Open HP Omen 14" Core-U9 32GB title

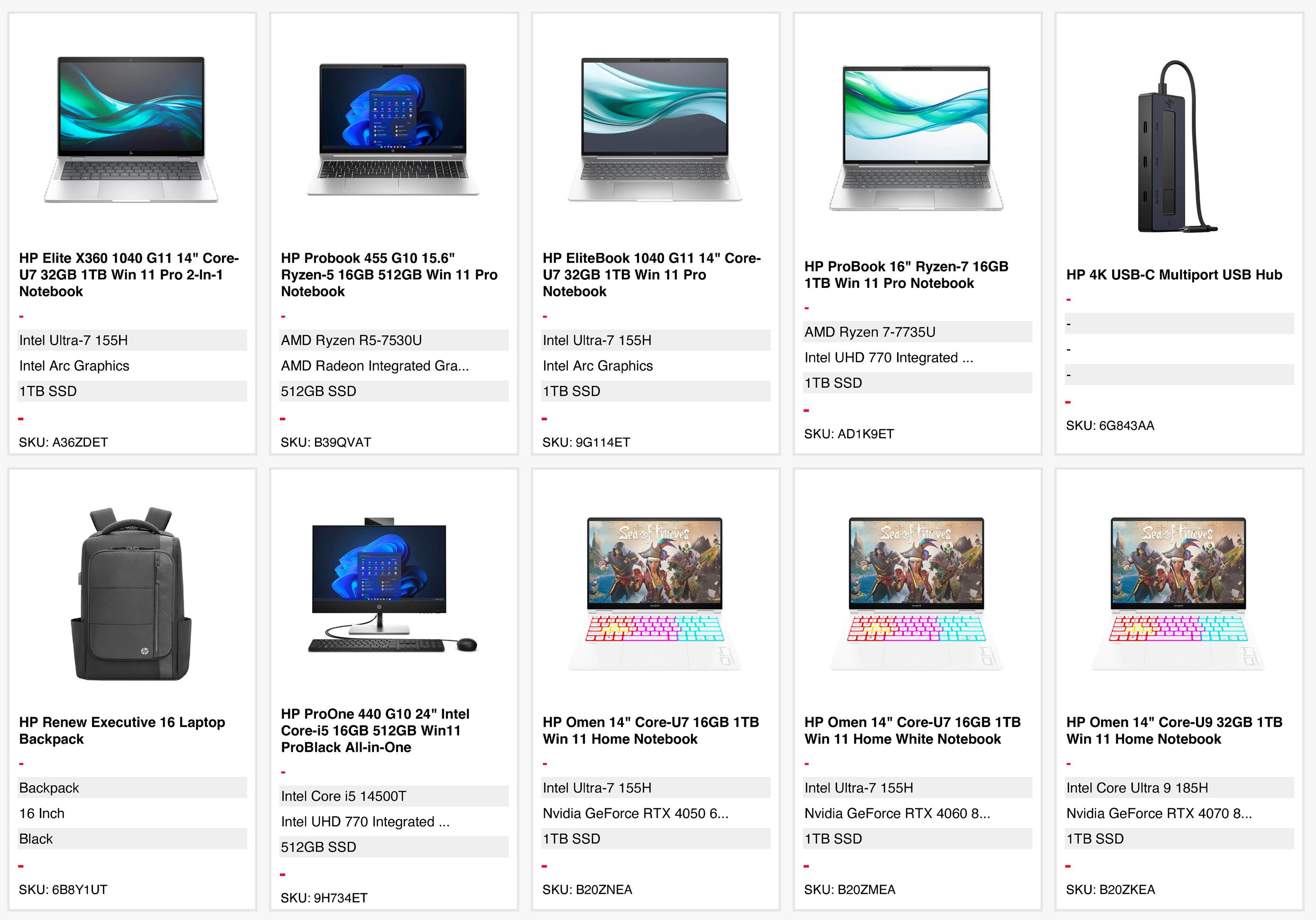1174,730
